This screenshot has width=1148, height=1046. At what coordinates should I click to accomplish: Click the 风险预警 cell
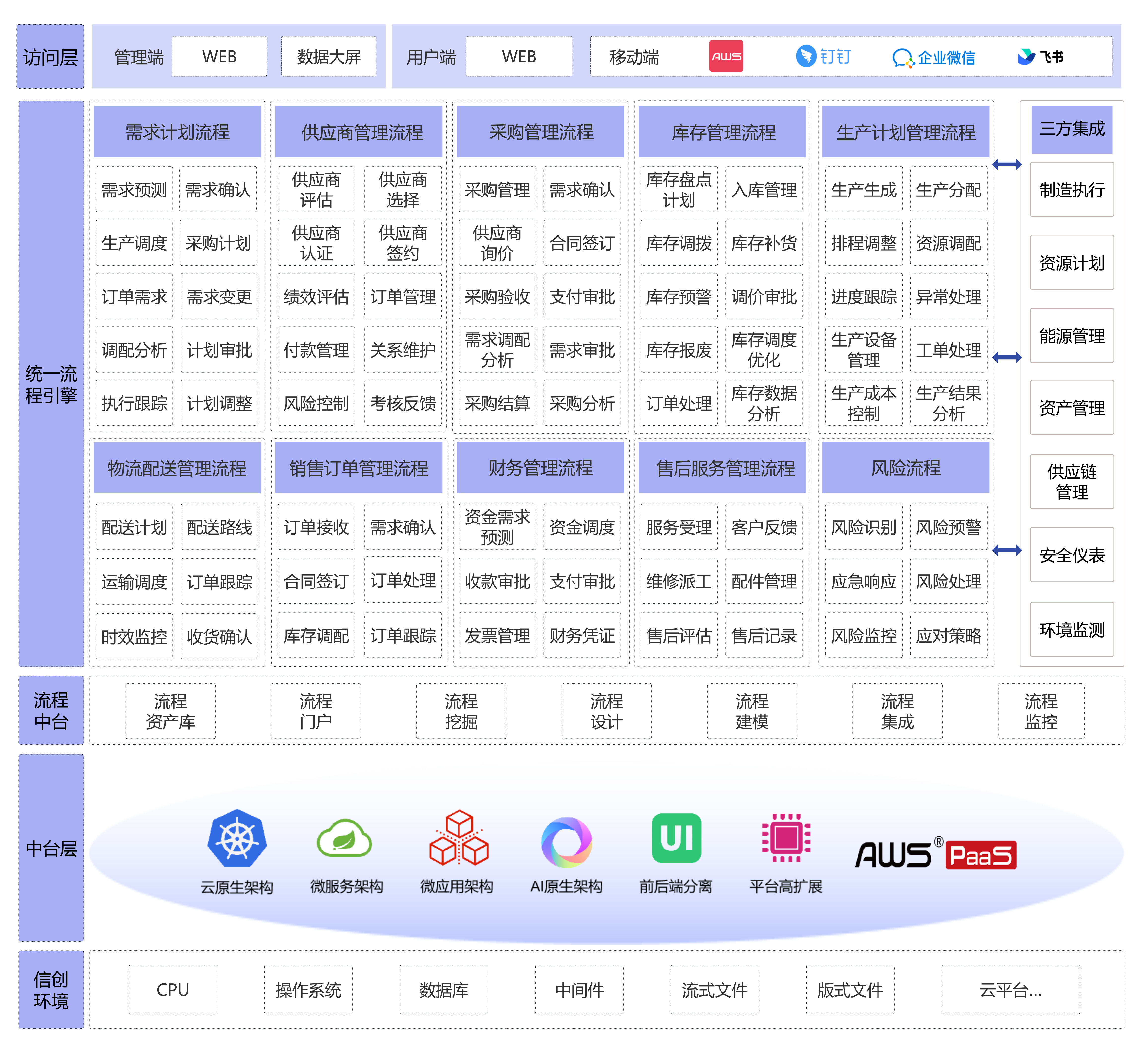click(949, 527)
